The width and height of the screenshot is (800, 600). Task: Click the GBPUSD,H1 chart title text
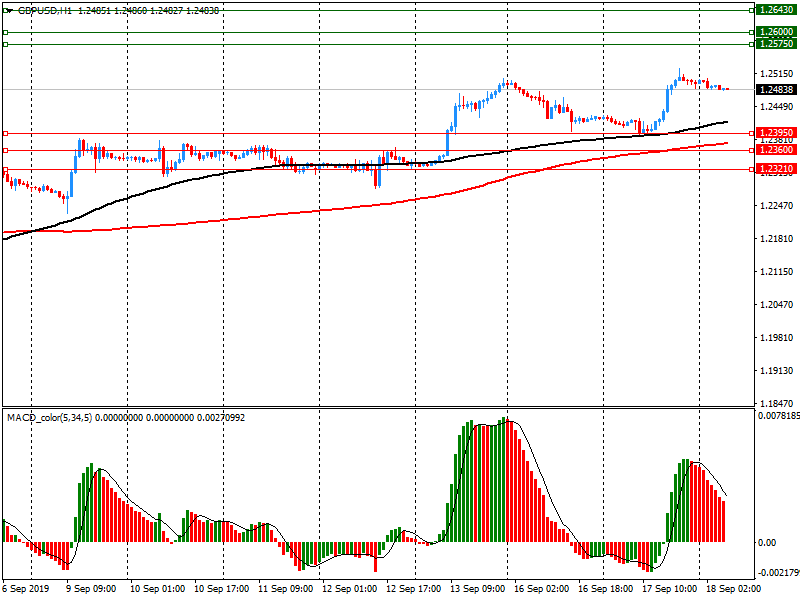click(45, 11)
